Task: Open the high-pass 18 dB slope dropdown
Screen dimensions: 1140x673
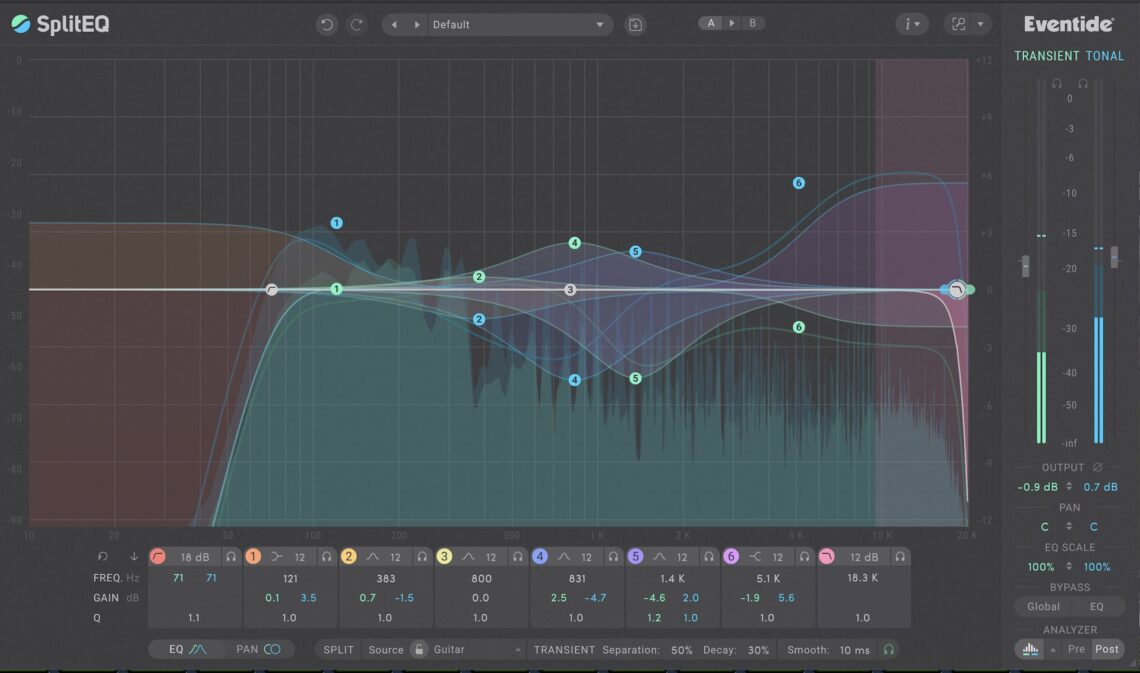Action: pos(194,557)
